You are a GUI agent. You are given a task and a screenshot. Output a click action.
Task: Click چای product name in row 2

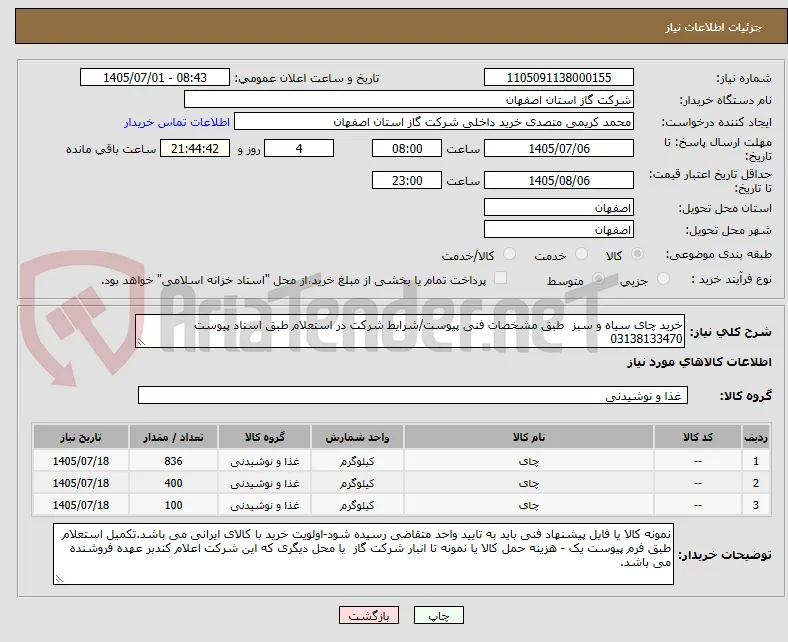coord(529,484)
